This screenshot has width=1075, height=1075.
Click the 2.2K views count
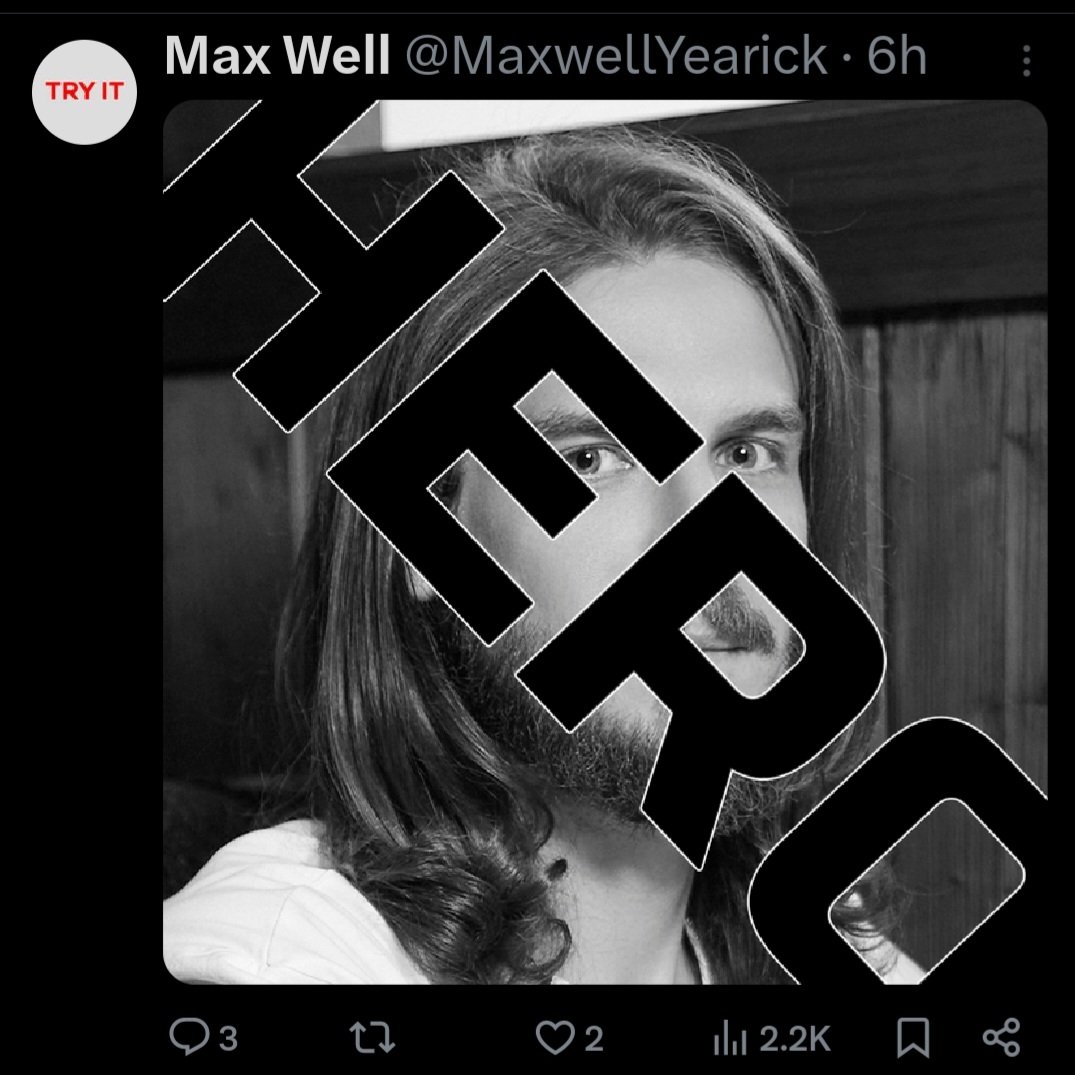point(795,1039)
